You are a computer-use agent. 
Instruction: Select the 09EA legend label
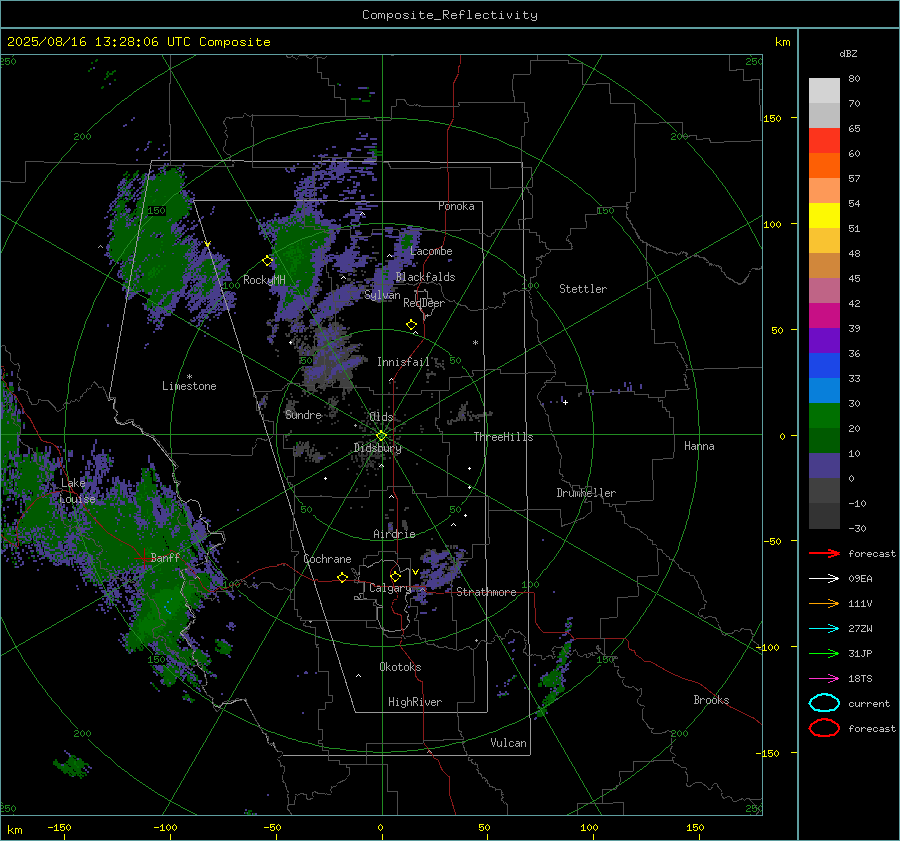point(860,579)
